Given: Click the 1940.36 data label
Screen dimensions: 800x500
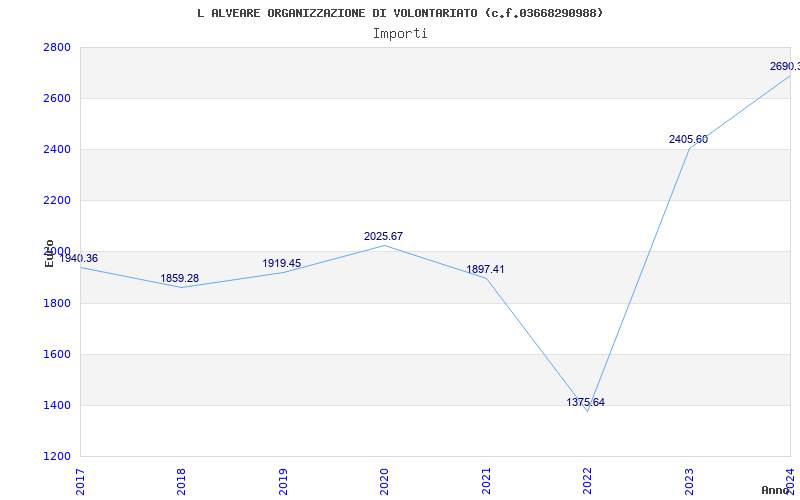Looking at the screenshot, I should [x=79, y=259].
